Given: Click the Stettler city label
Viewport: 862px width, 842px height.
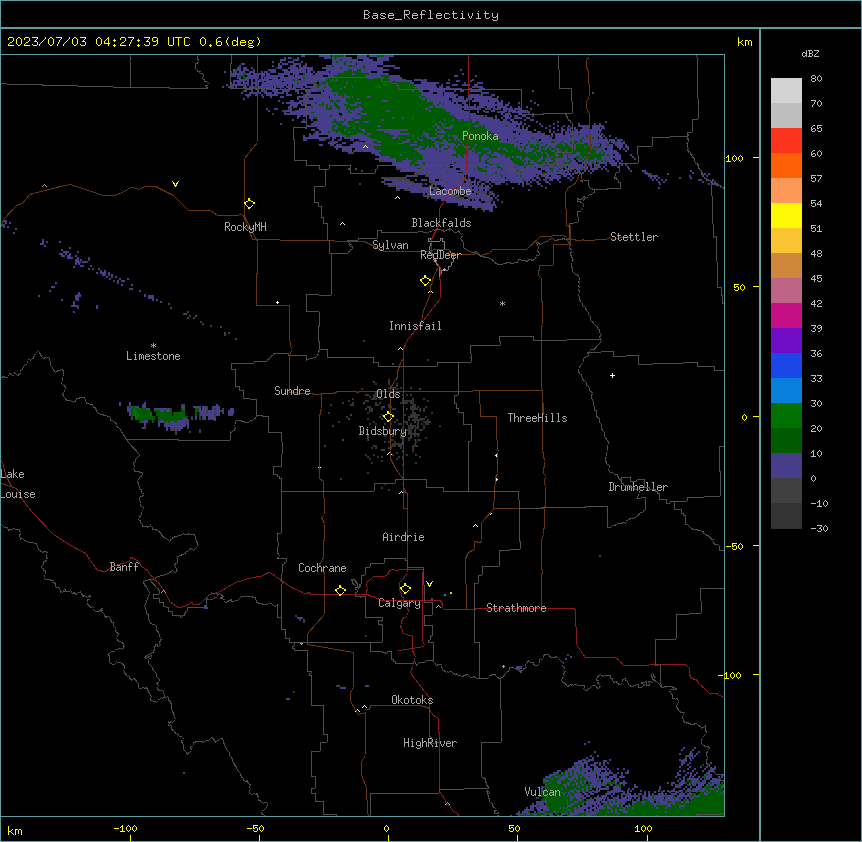Looking at the screenshot, I should [x=633, y=237].
